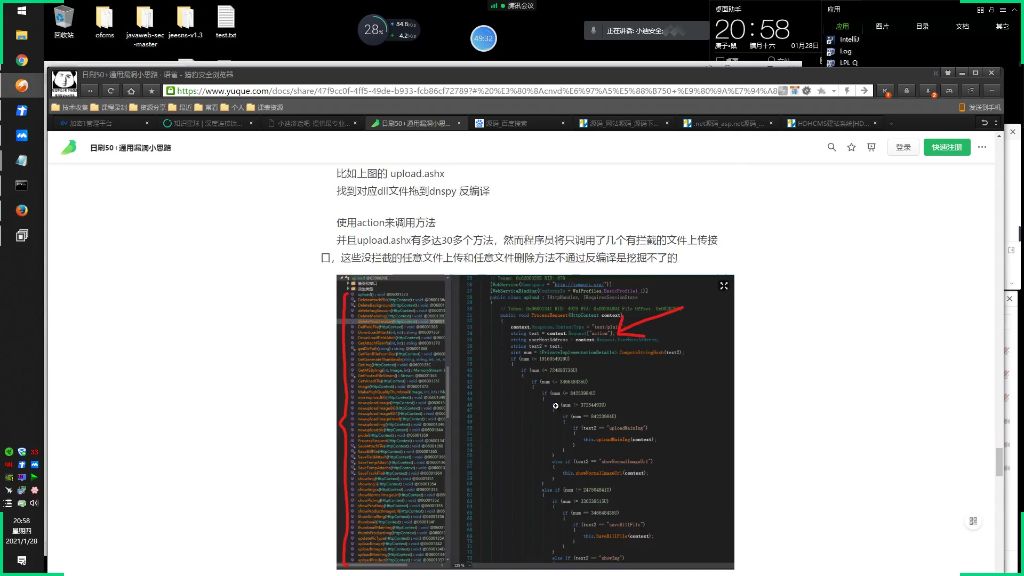Viewport: 1024px width, 576px height.
Task: Open the command prompt taskbar icon
Action: tap(22, 185)
